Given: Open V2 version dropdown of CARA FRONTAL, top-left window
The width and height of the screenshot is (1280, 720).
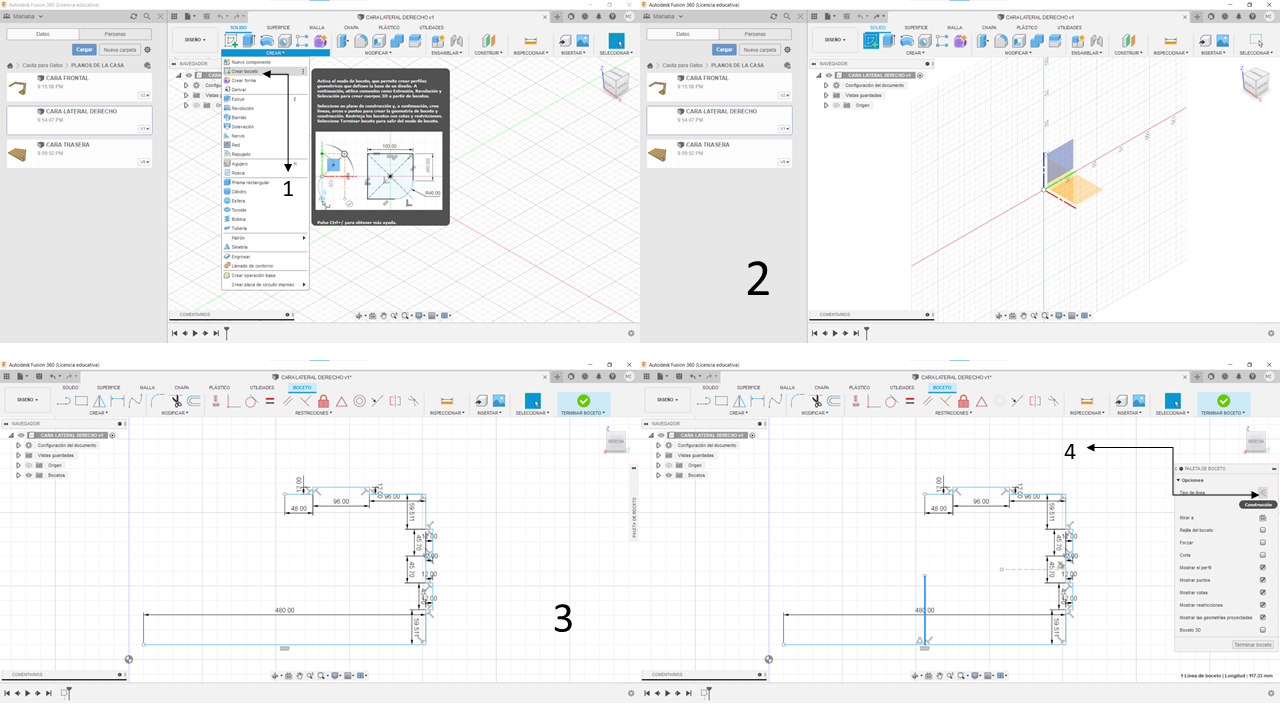Looking at the screenshot, I should (x=144, y=95).
